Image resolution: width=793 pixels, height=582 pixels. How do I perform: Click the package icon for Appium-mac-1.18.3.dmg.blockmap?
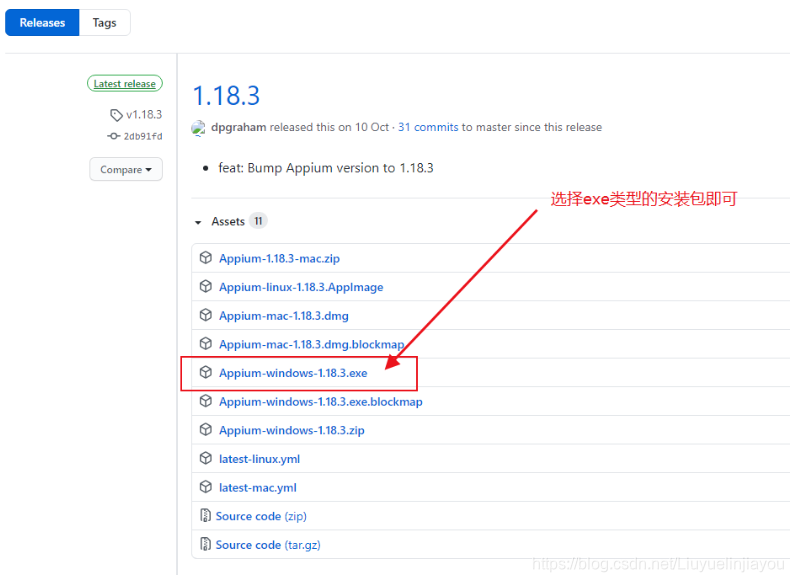click(205, 344)
